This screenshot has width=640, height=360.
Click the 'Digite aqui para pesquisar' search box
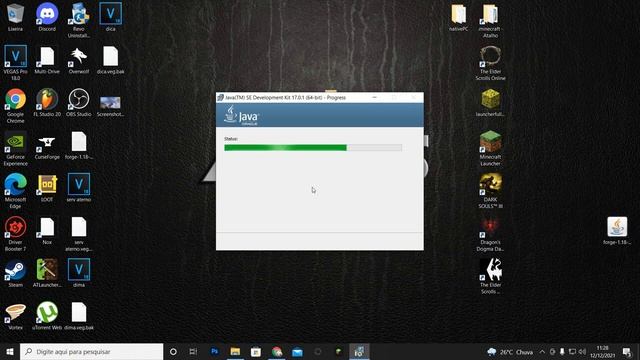tap(91, 351)
